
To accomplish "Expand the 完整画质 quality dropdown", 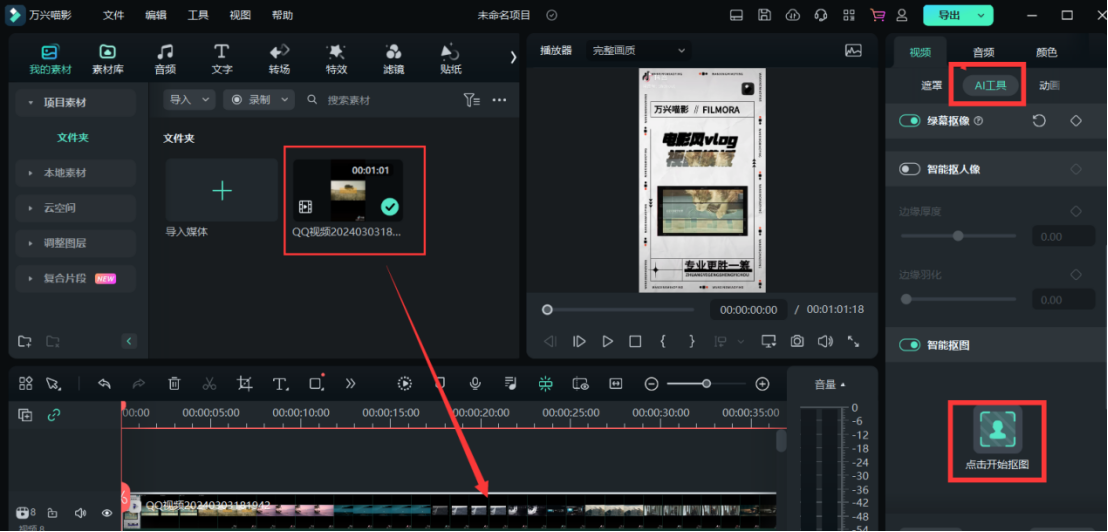I will [639, 50].
